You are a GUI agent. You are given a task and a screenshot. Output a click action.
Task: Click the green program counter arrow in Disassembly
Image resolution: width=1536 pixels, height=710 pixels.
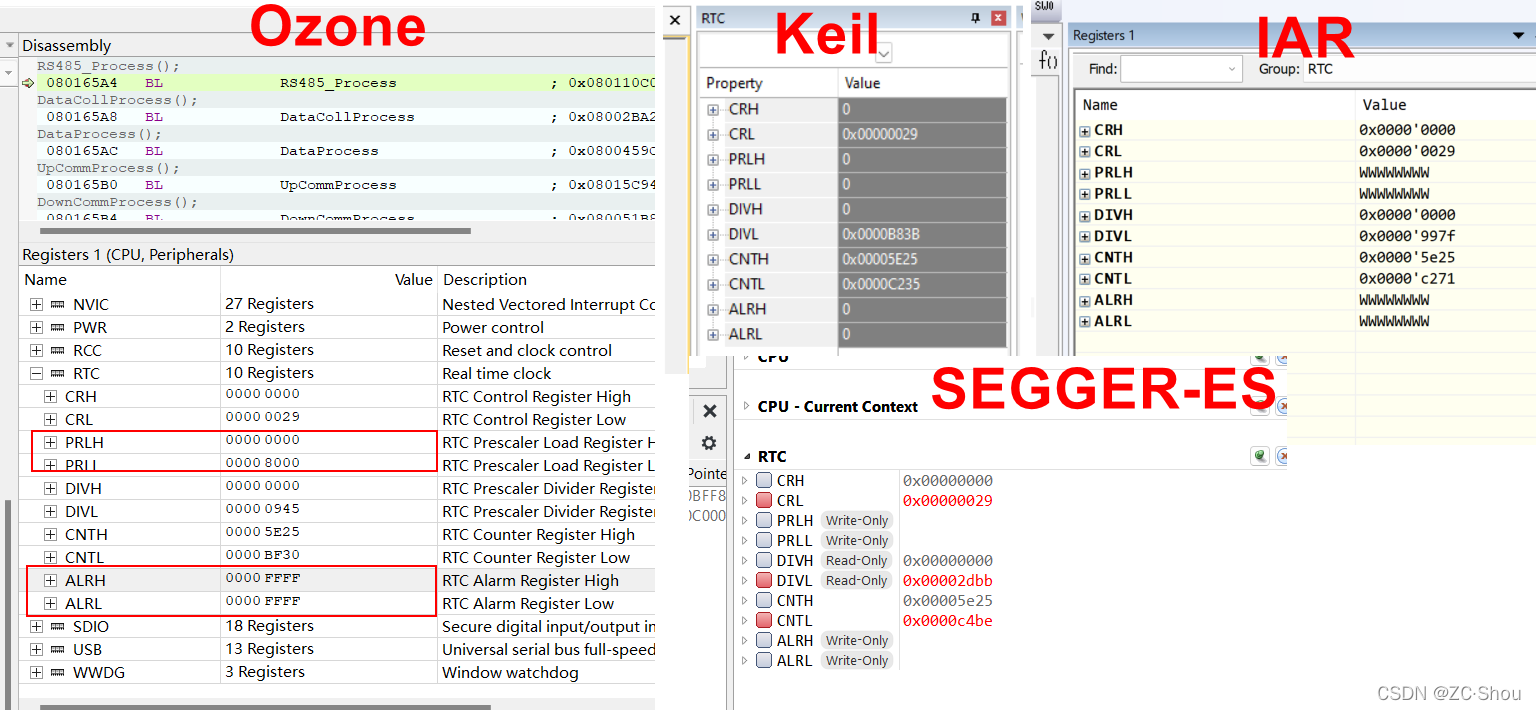(28, 83)
